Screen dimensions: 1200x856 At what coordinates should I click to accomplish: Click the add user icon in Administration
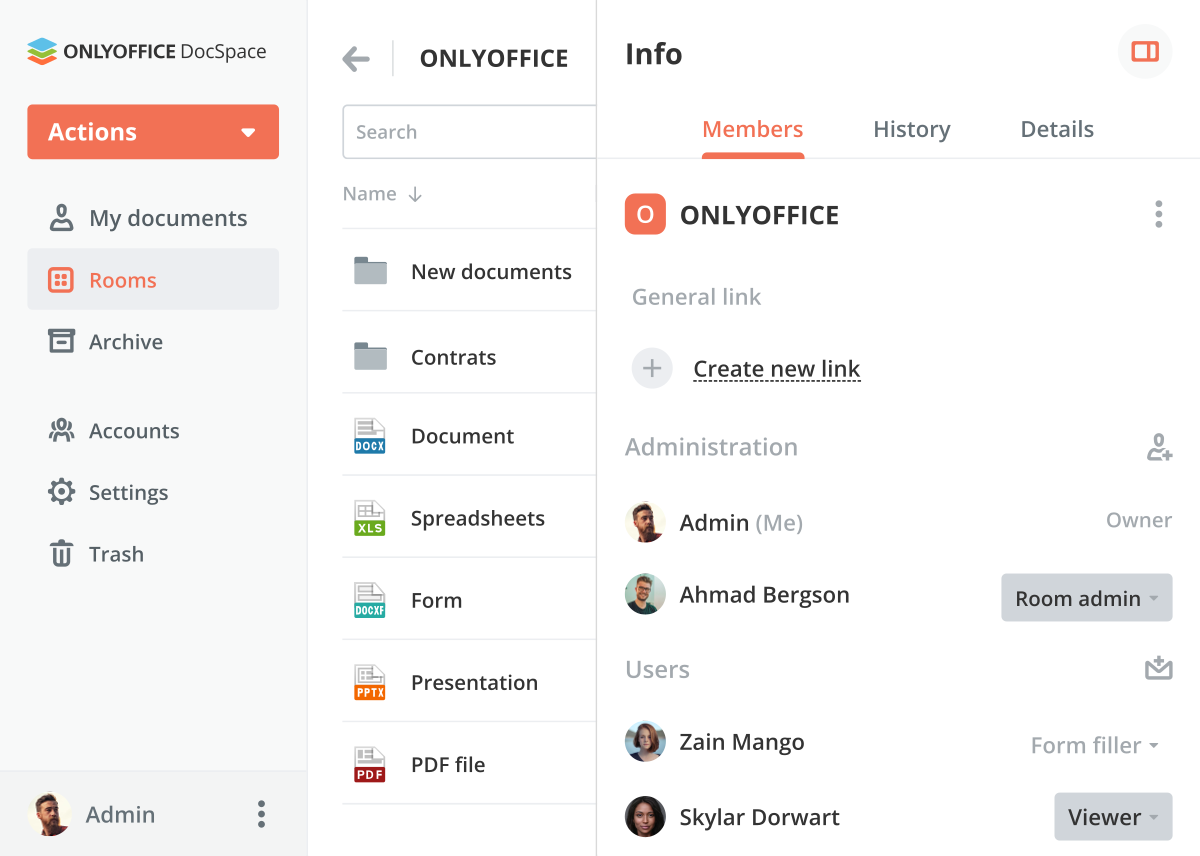[x=1158, y=447]
